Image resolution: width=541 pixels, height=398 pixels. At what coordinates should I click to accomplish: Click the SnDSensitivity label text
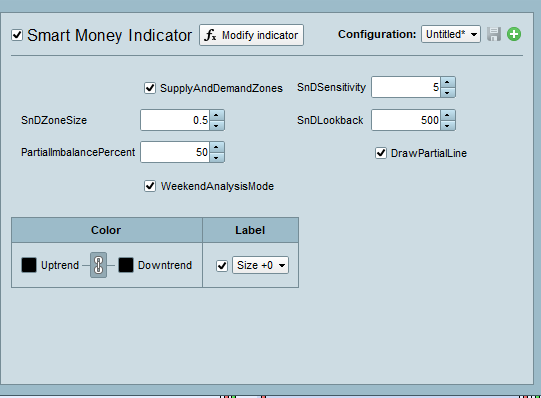pyautogui.click(x=331, y=87)
